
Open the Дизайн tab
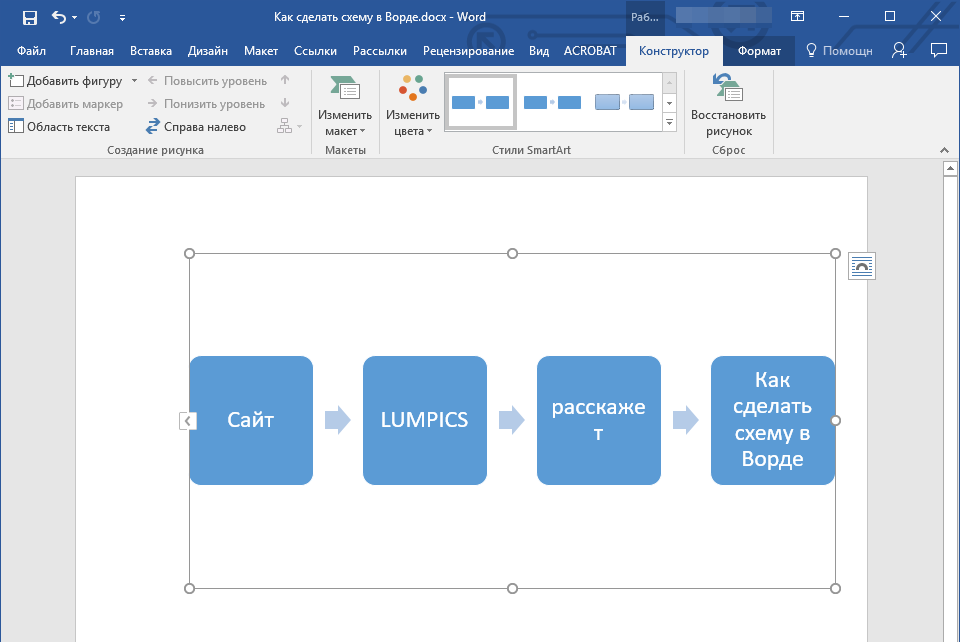[208, 51]
